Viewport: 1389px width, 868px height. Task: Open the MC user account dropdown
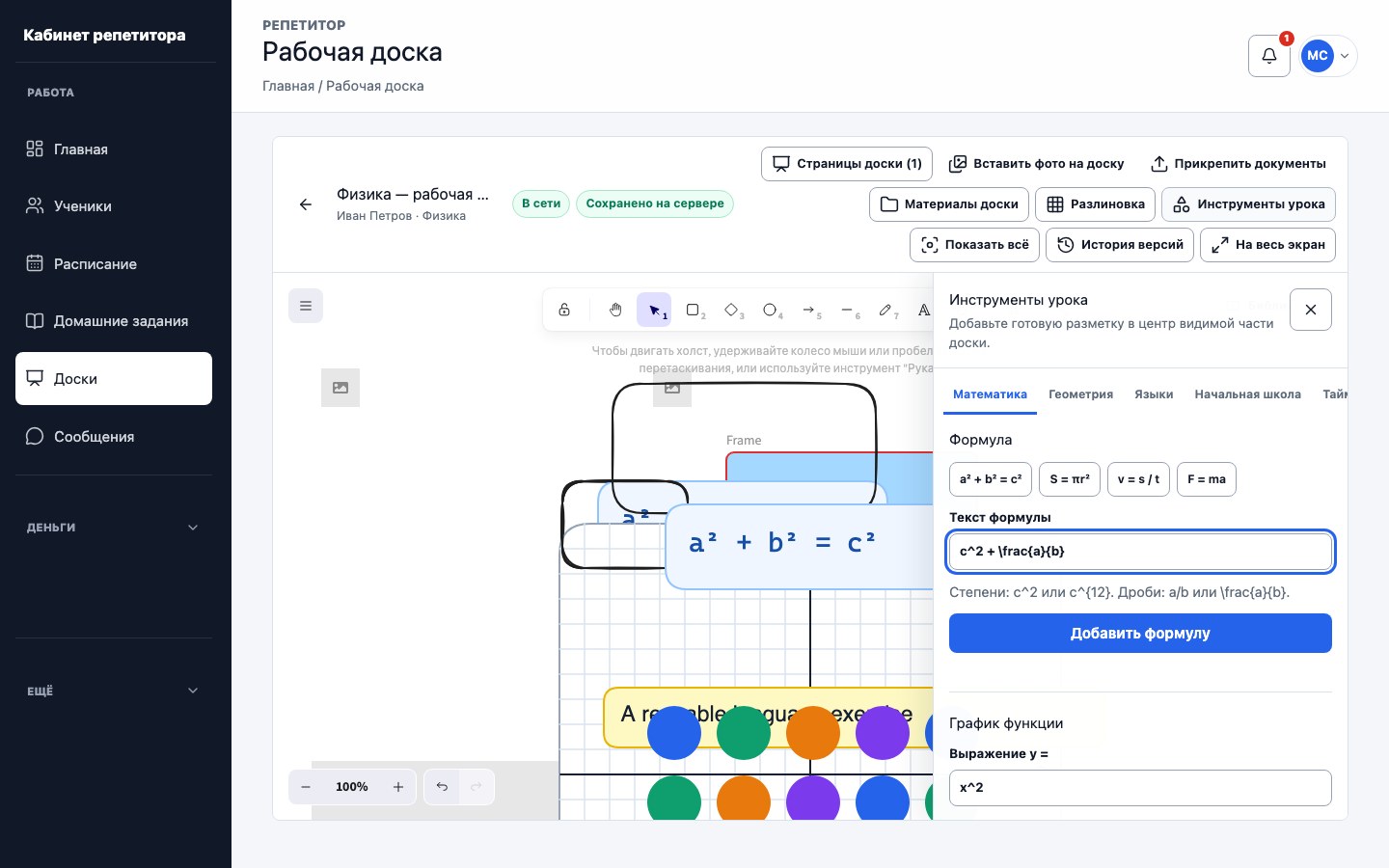[1328, 56]
